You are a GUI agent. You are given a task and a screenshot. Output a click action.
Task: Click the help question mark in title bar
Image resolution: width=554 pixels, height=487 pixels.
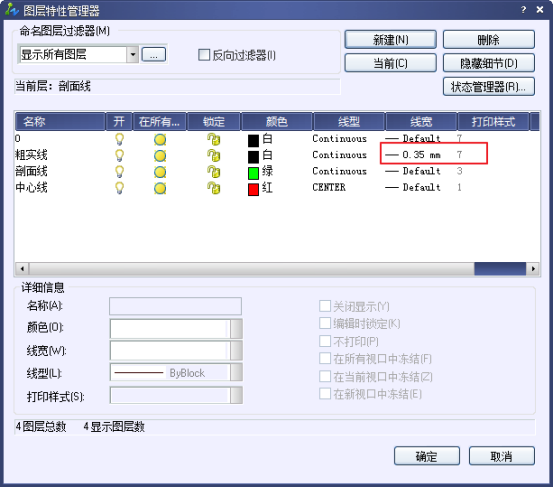[523, 10]
